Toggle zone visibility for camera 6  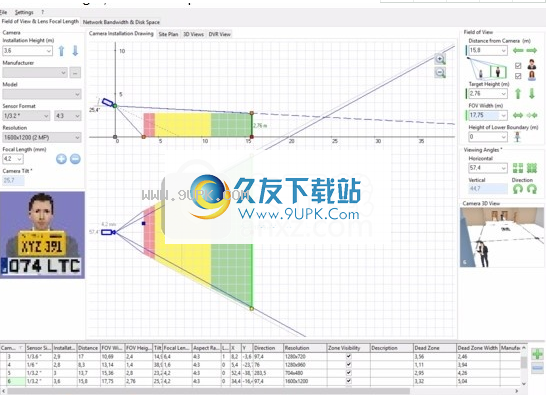point(349,381)
